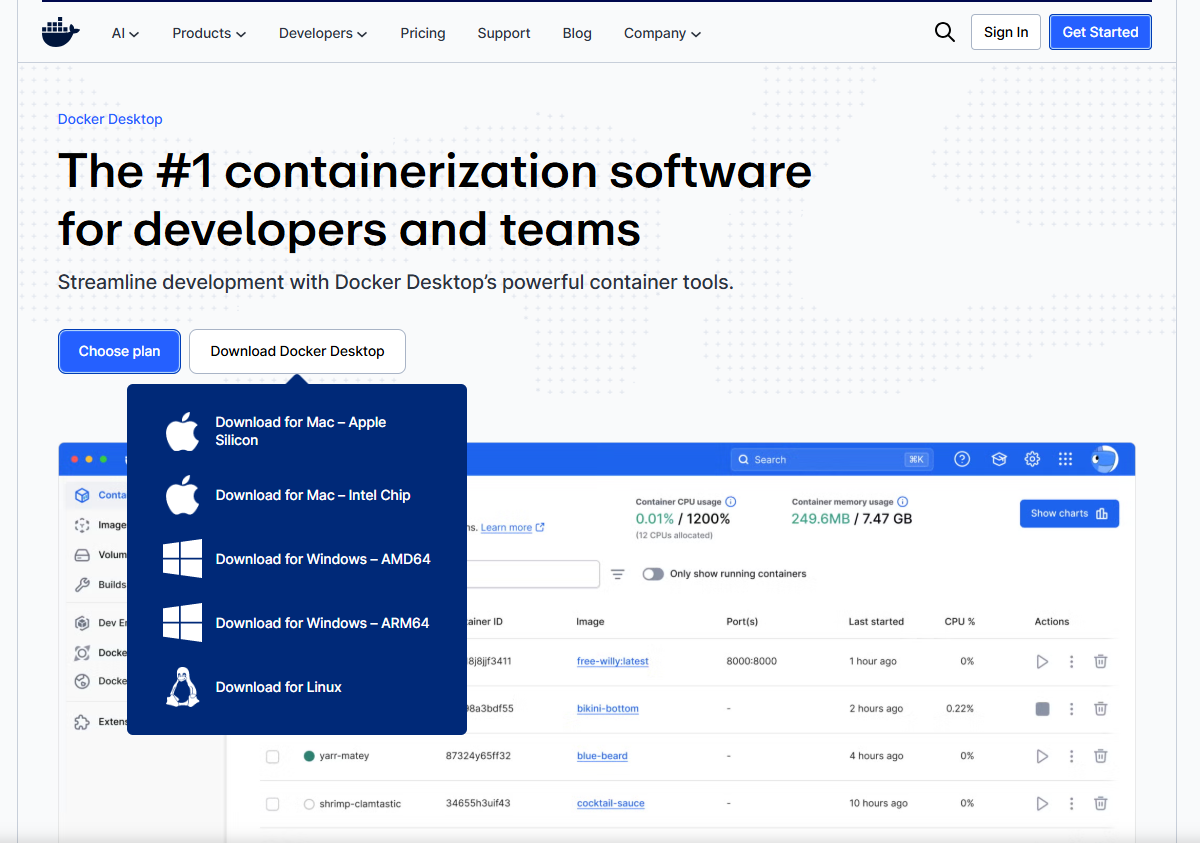1200x852 pixels.
Task: Start the free-willy:latest container with play icon
Action: pyautogui.click(x=1042, y=661)
